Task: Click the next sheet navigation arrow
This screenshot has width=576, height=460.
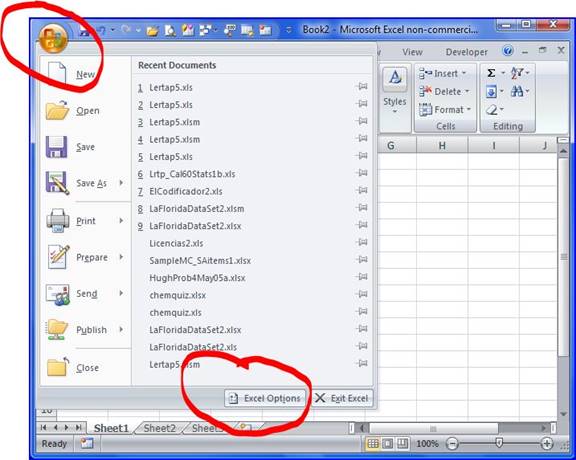Action: pos(66,428)
